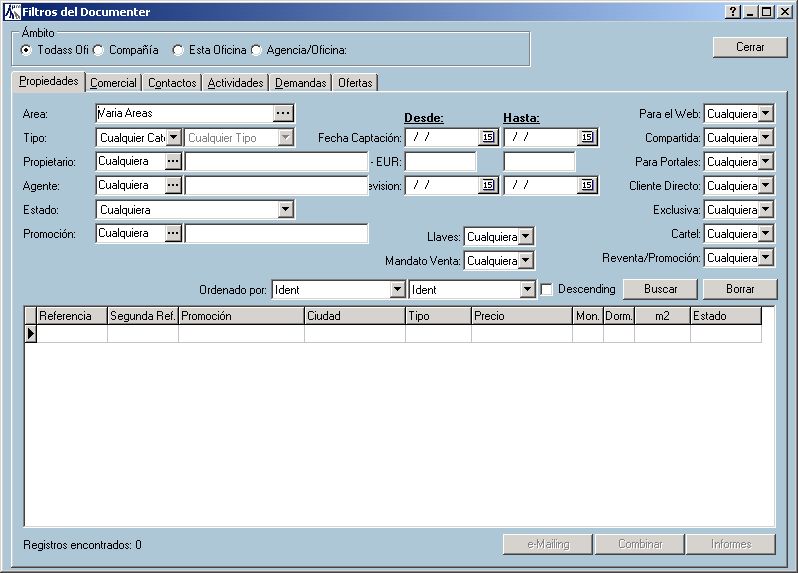
Task: Open the Cliente Directo dropdown
Action: point(766,185)
